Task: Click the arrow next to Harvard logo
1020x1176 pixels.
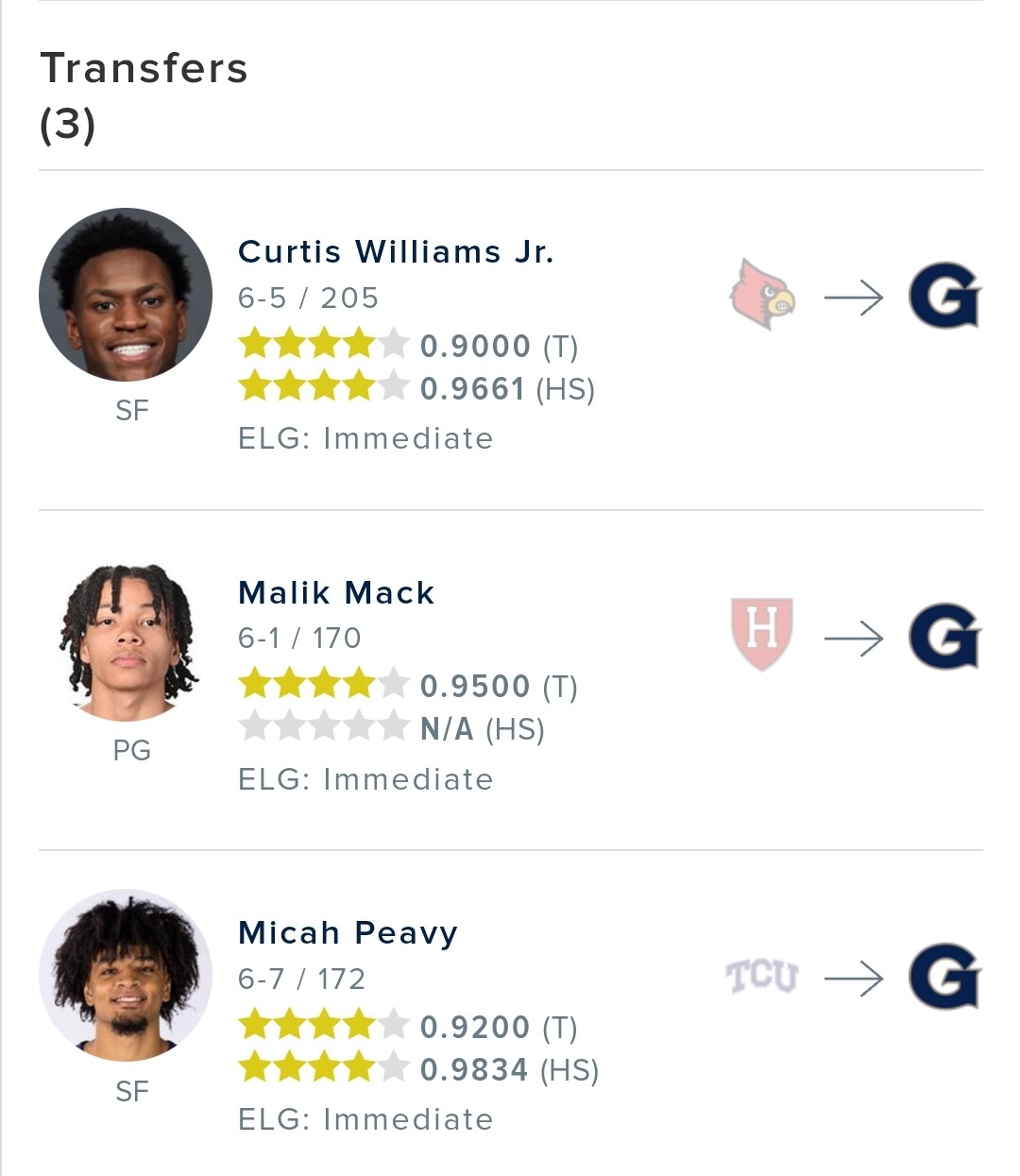Action: [x=854, y=639]
